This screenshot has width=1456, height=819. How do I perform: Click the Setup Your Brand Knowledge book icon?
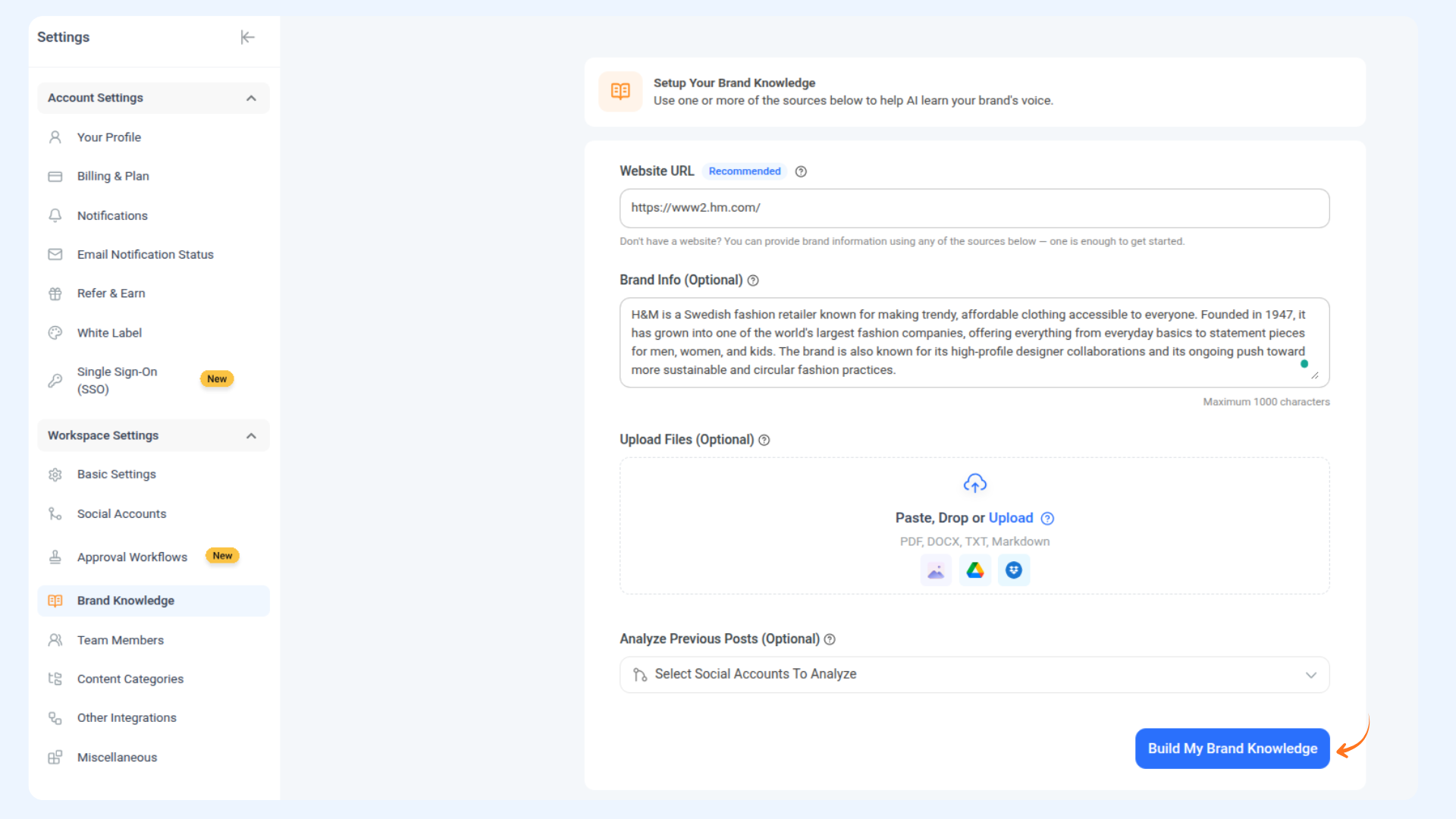point(620,92)
